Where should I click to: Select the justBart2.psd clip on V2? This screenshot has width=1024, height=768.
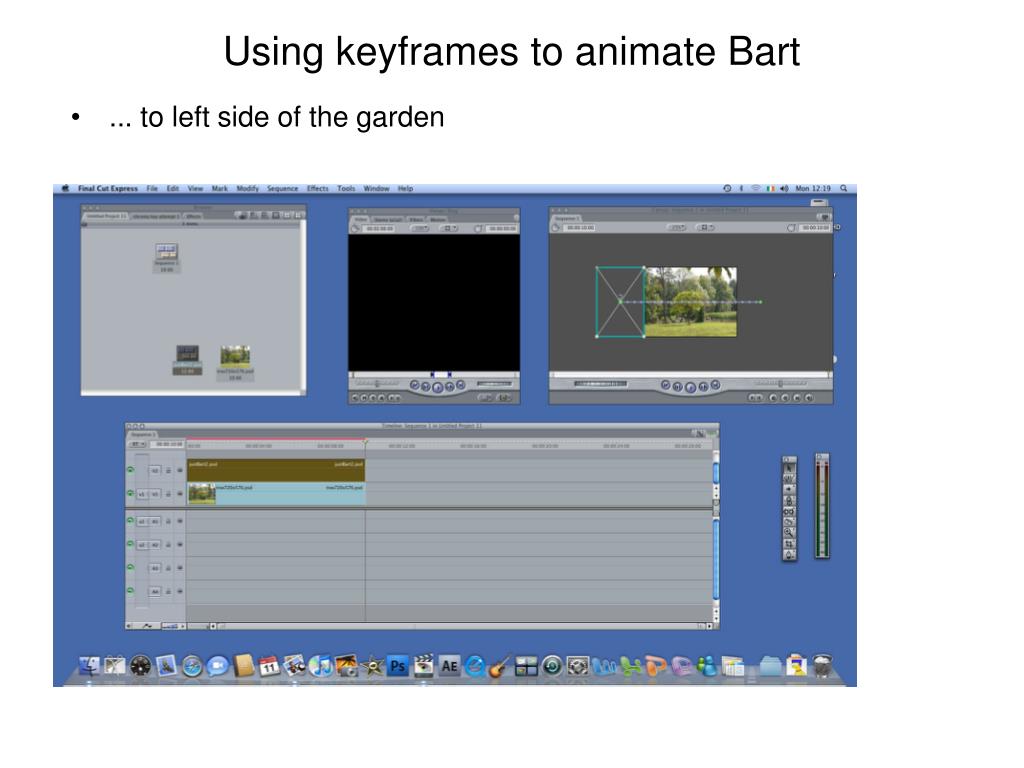click(276, 470)
